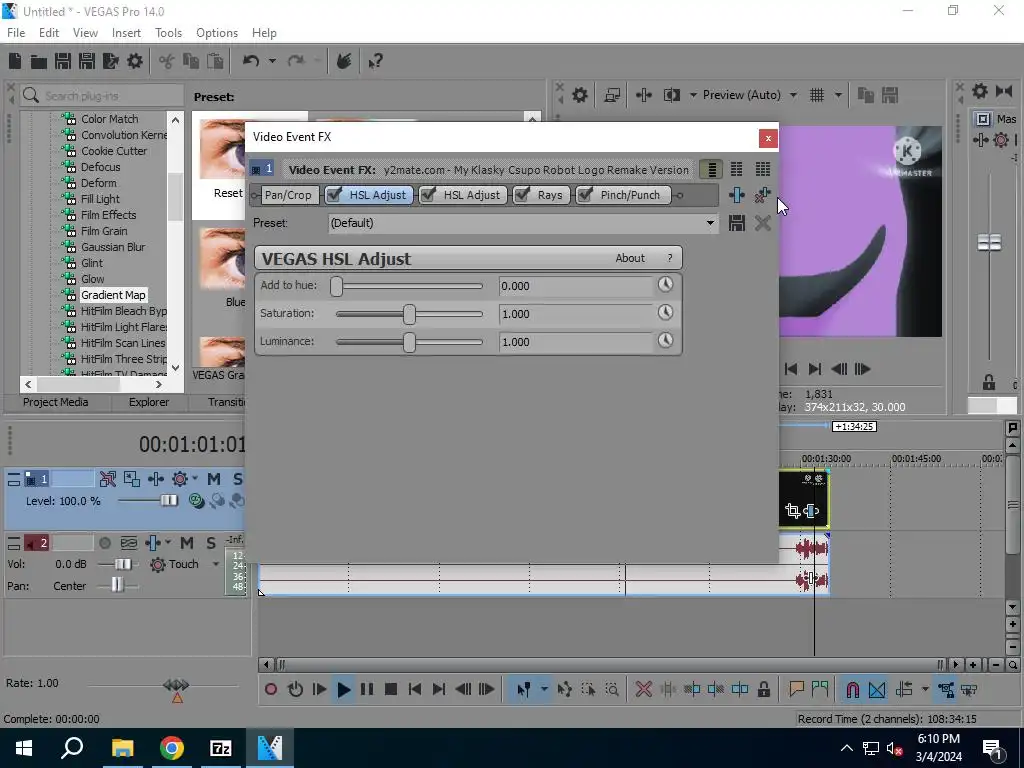Delete the current preset

pos(762,223)
